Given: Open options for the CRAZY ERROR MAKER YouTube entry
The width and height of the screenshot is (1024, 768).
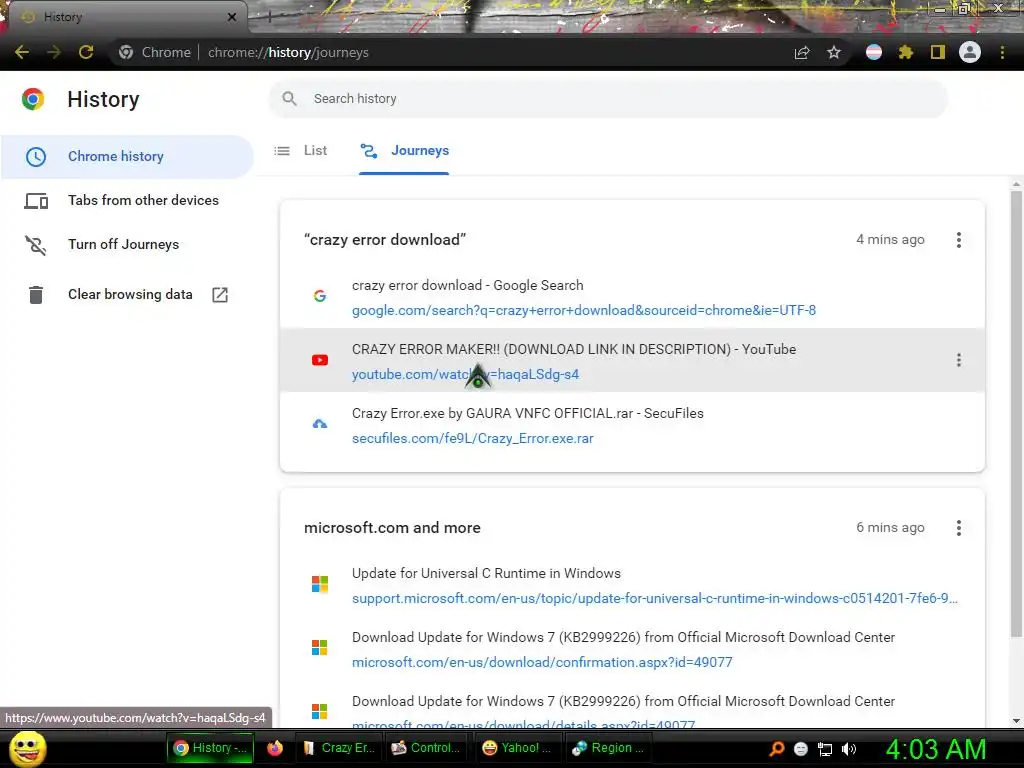Looking at the screenshot, I should click(959, 360).
